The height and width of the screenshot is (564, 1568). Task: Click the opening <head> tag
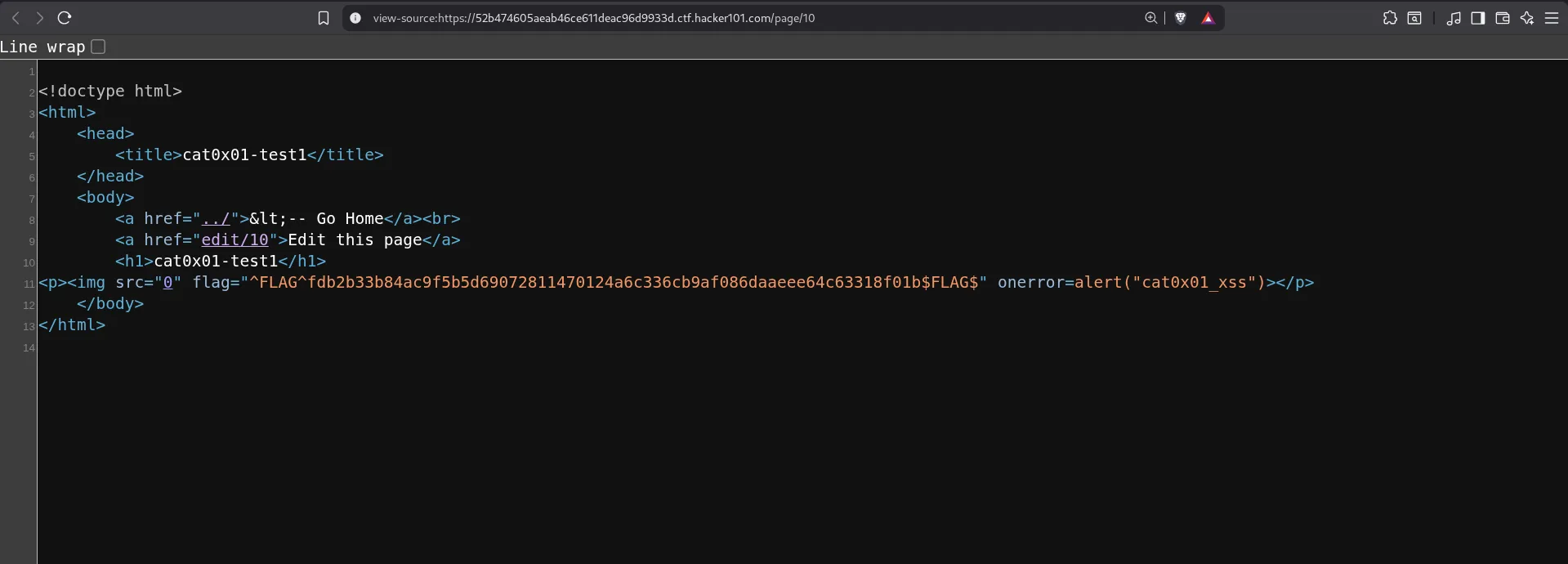(x=105, y=133)
